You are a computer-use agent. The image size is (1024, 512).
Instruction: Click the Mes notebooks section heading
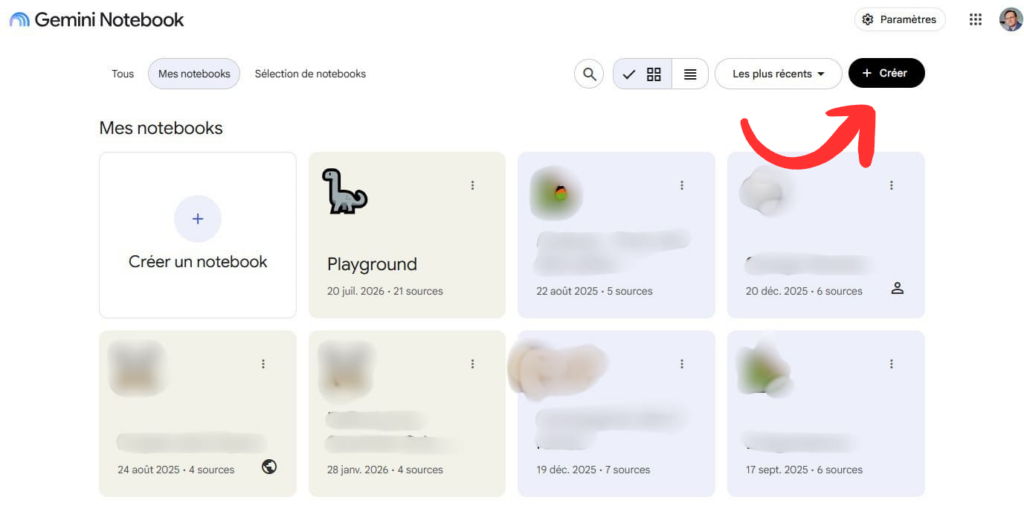[x=161, y=128]
